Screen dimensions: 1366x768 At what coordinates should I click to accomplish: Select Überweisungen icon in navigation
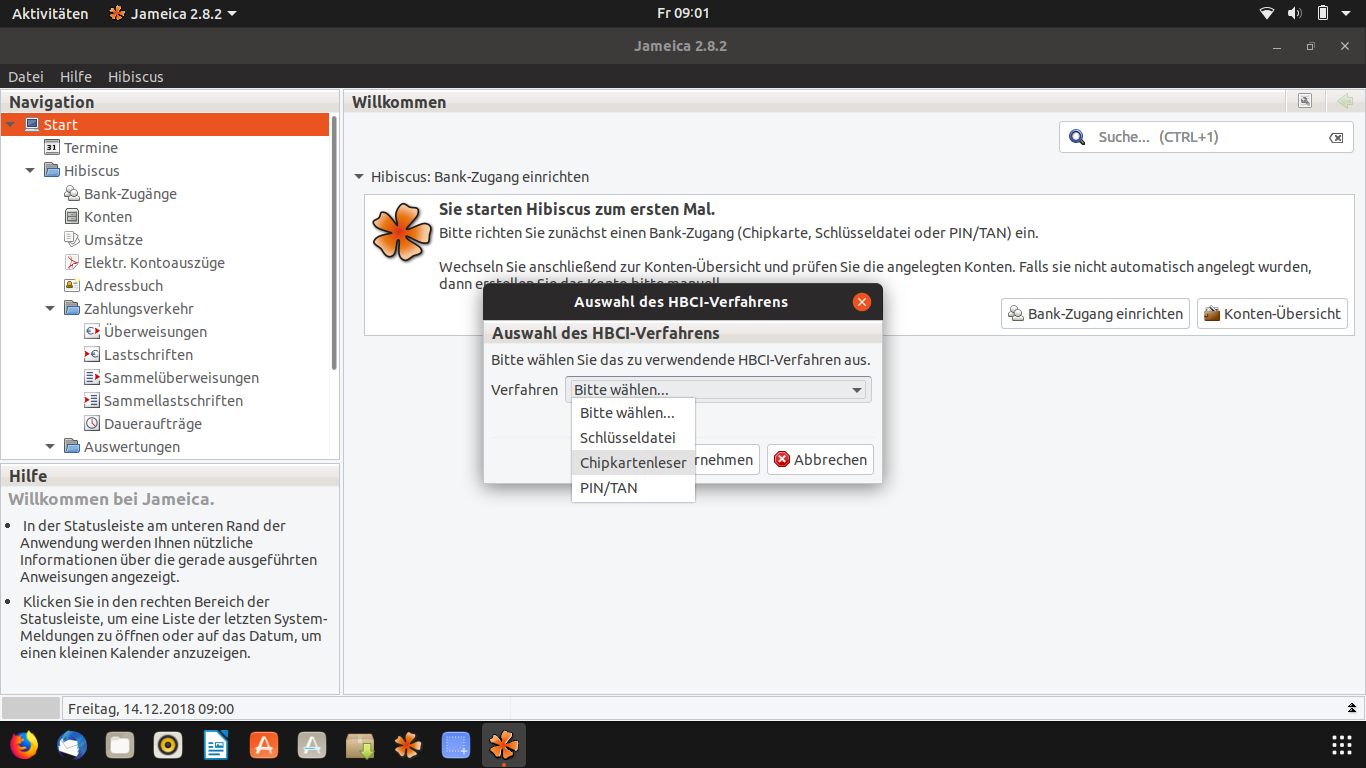click(x=92, y=331)
